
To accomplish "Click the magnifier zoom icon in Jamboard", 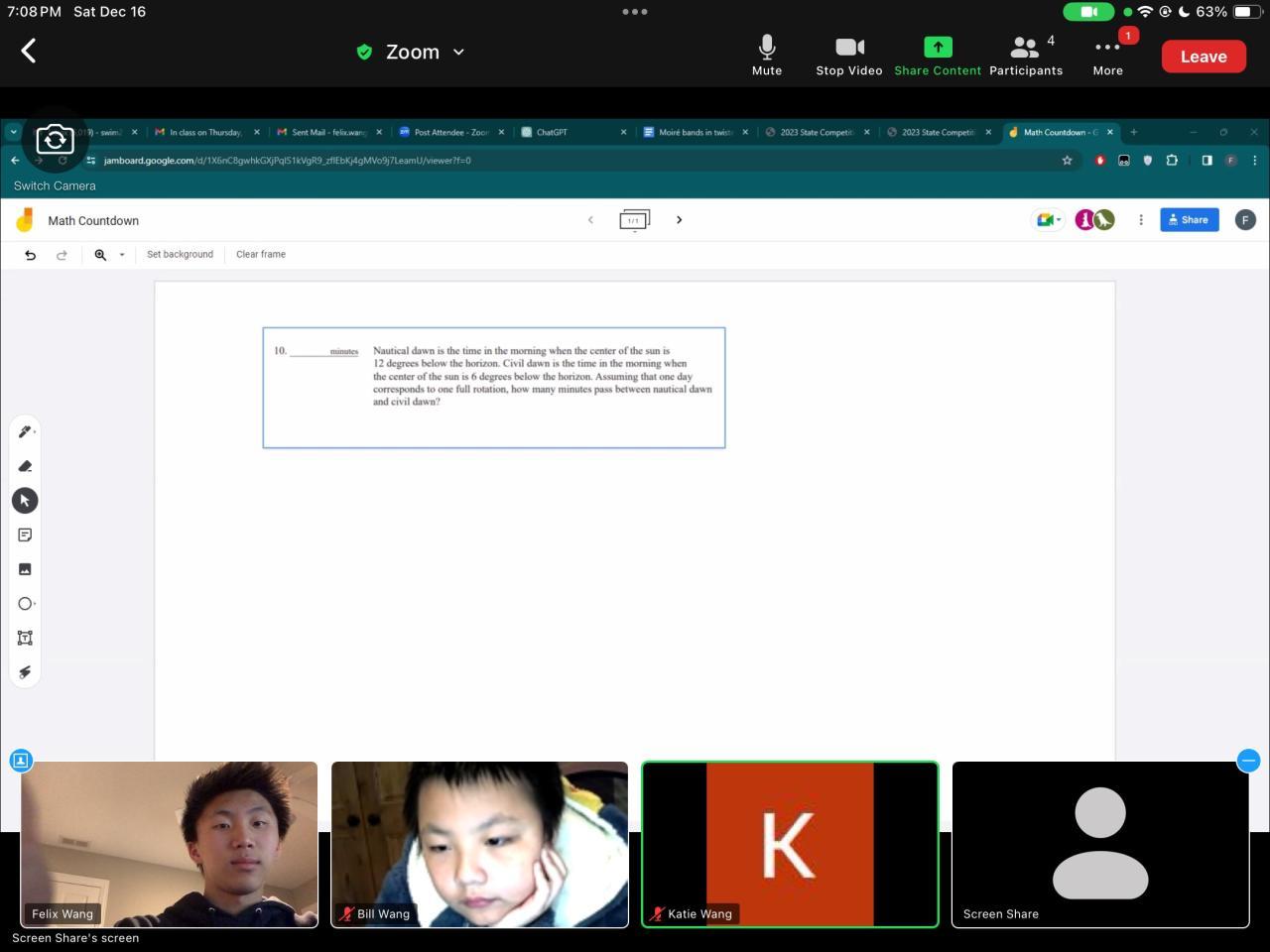I will 100,255.
